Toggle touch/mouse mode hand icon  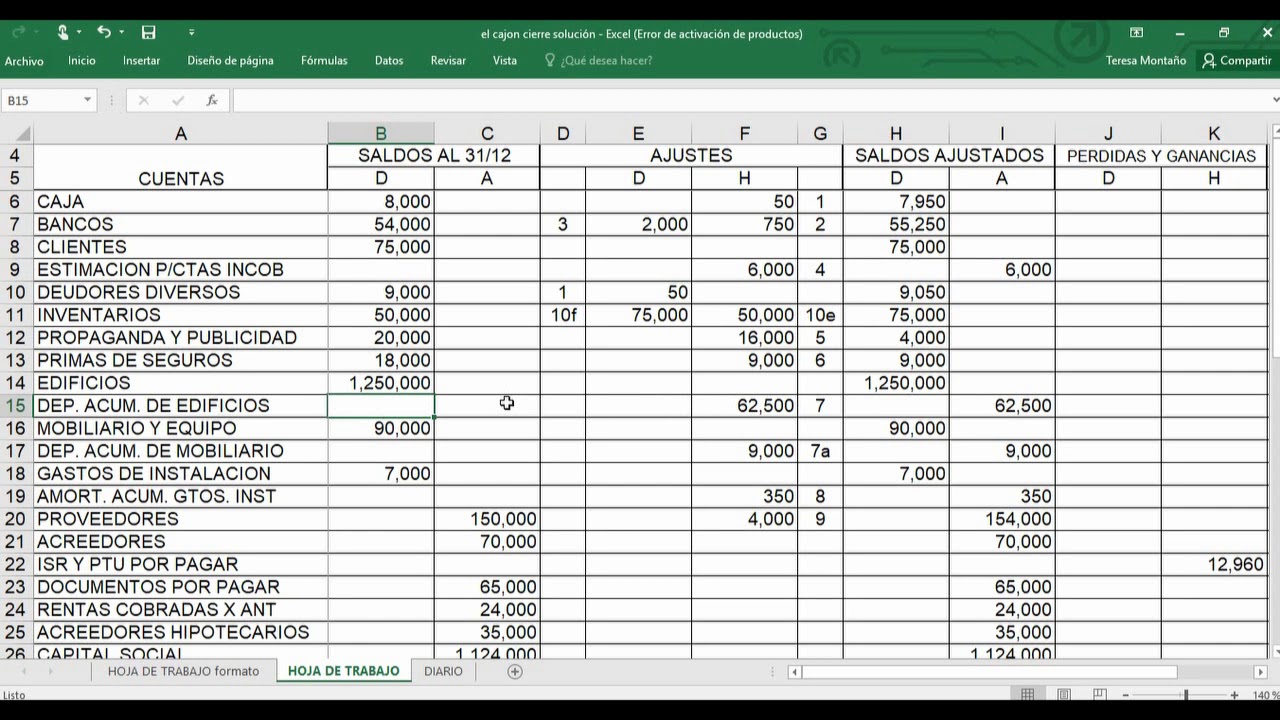63,33
